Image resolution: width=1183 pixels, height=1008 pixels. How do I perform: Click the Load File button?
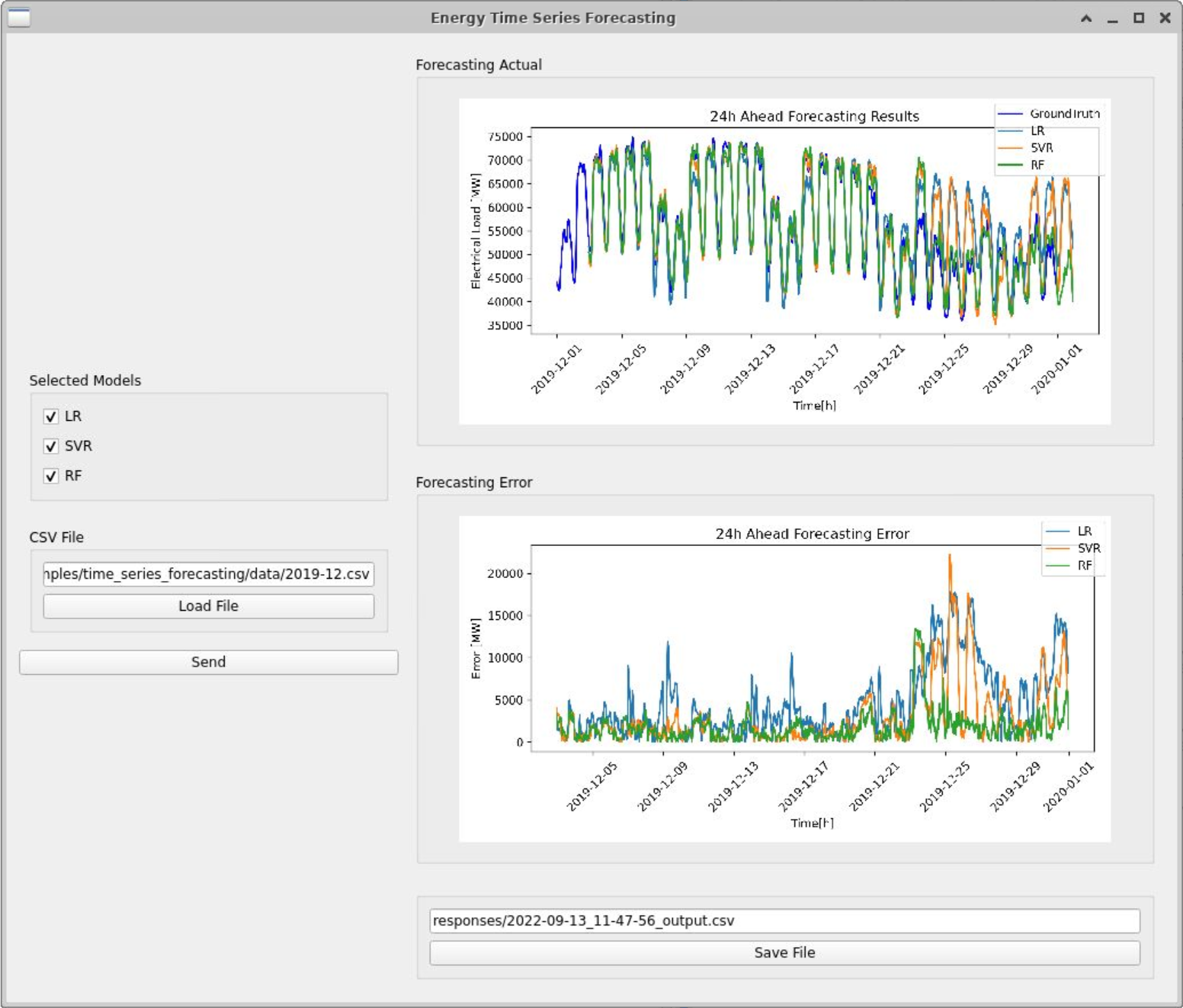208,606
